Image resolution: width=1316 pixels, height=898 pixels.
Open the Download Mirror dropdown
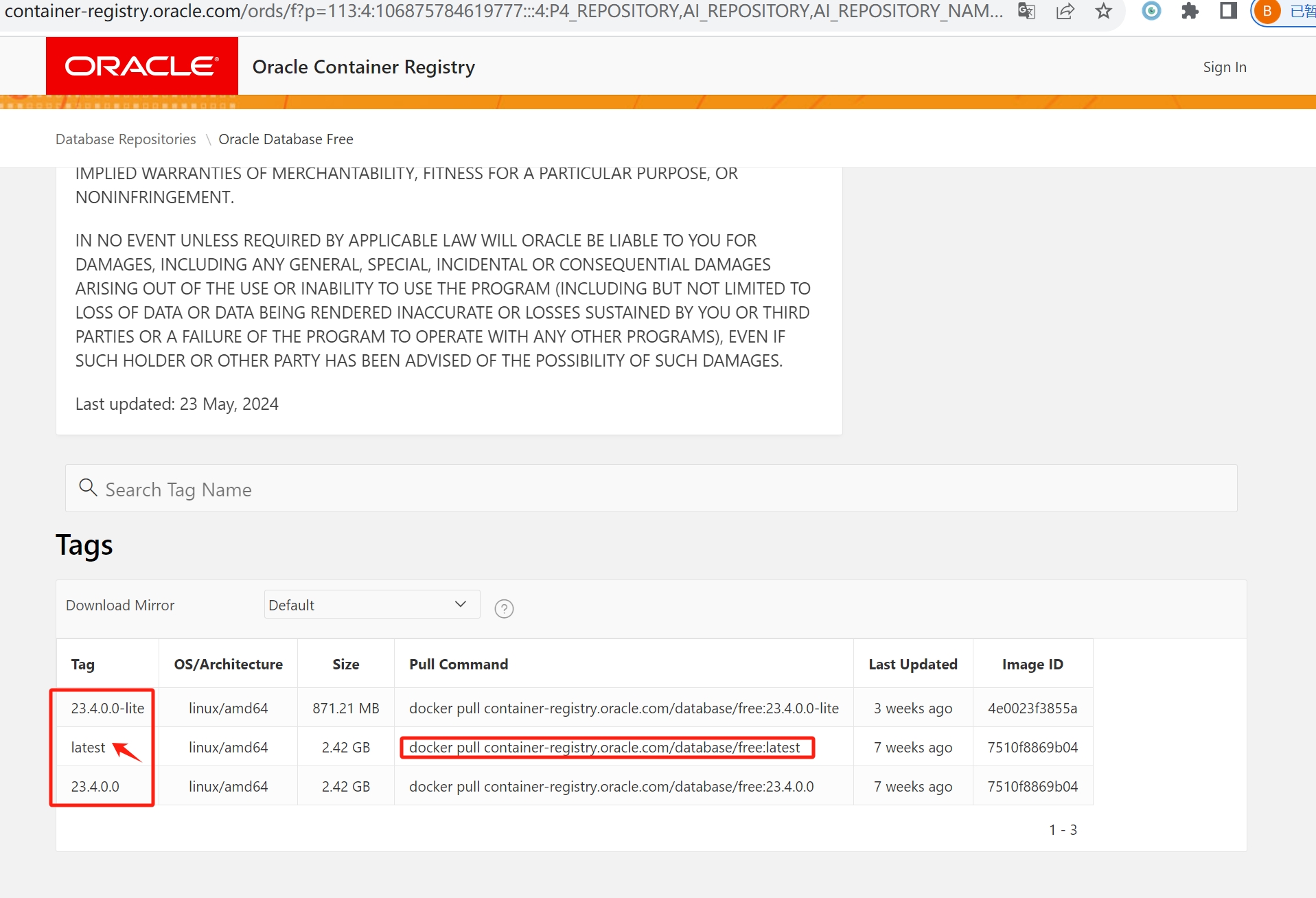point(371,604)
